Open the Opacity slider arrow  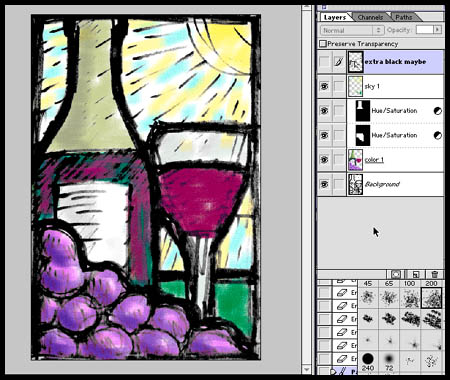(x=438, y=30)
